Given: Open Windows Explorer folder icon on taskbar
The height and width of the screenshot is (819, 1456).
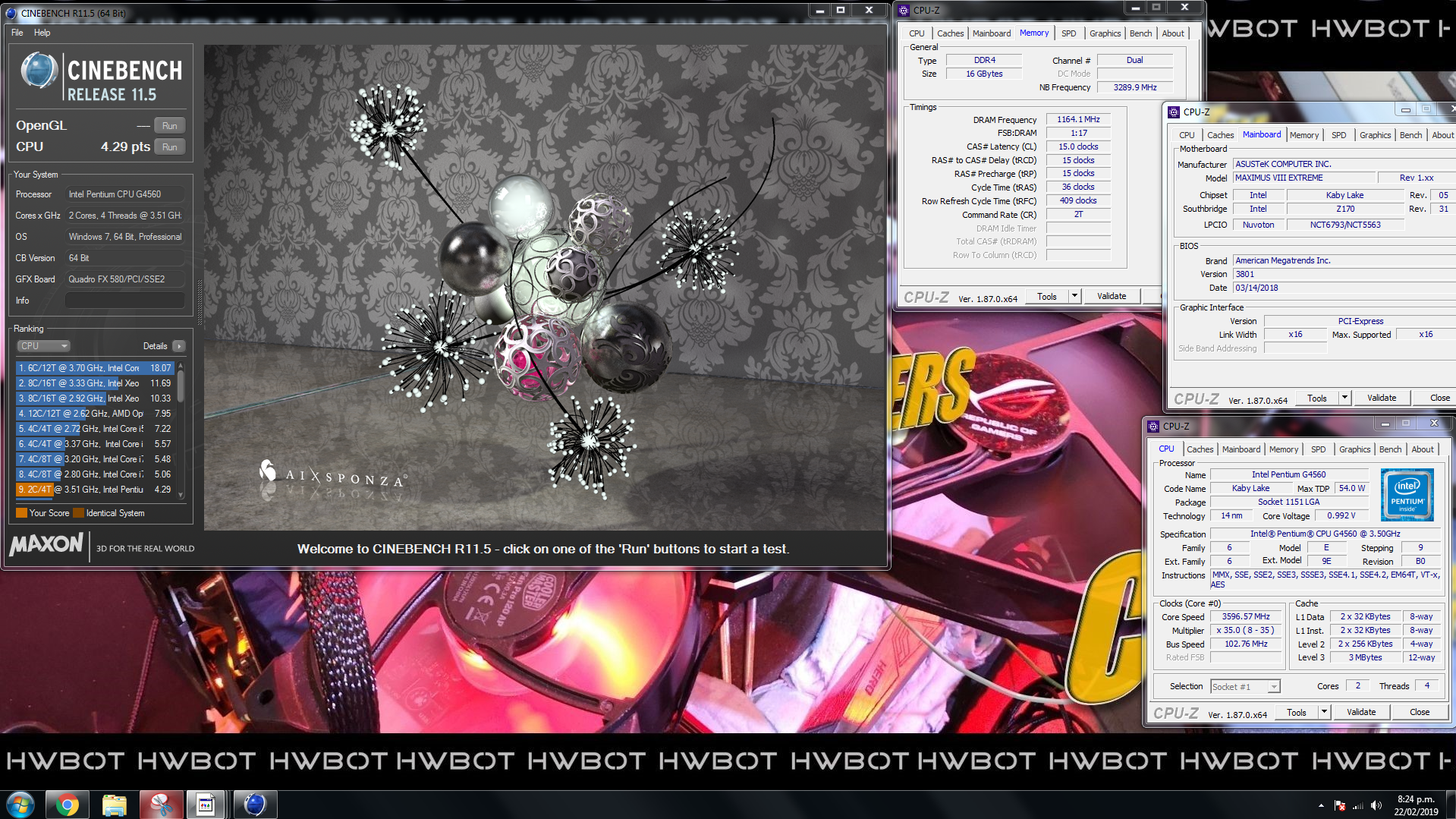Looking at the screenshot, I should [x=114, y=805].
